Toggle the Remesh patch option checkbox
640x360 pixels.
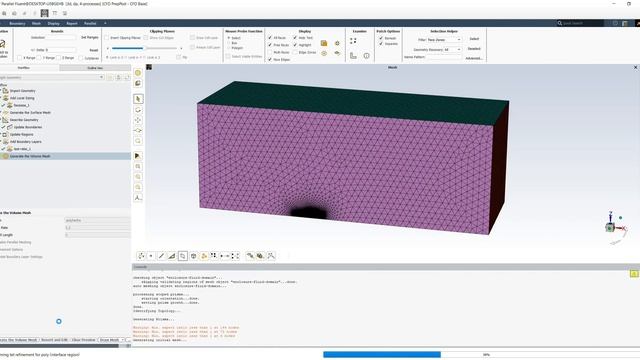(381, 38)
